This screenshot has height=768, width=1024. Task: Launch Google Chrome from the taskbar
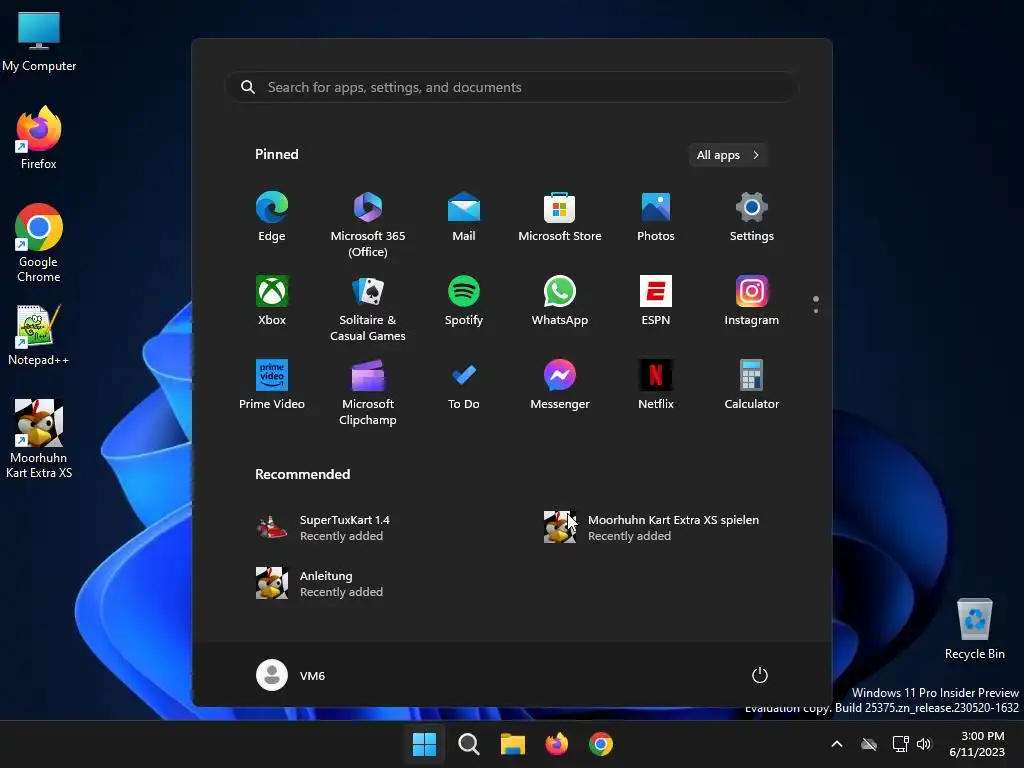[601, 744]
